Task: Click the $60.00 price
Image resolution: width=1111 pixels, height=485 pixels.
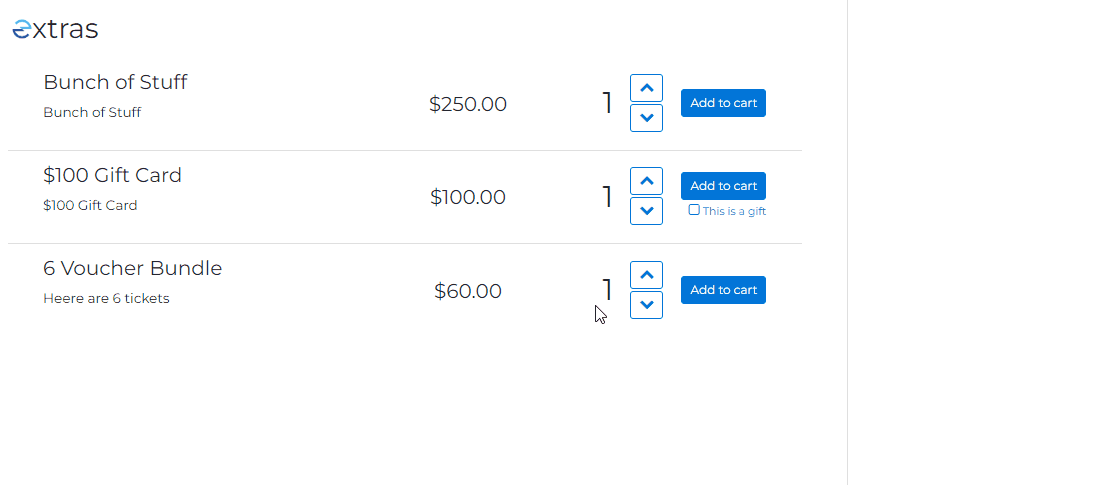Action: (468, 291)
